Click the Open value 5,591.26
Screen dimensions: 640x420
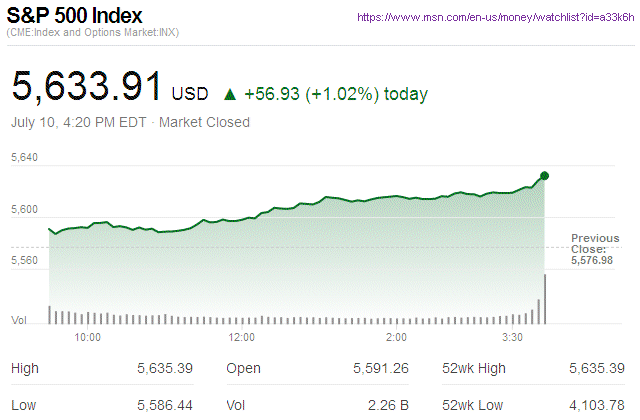click(380, 368)
